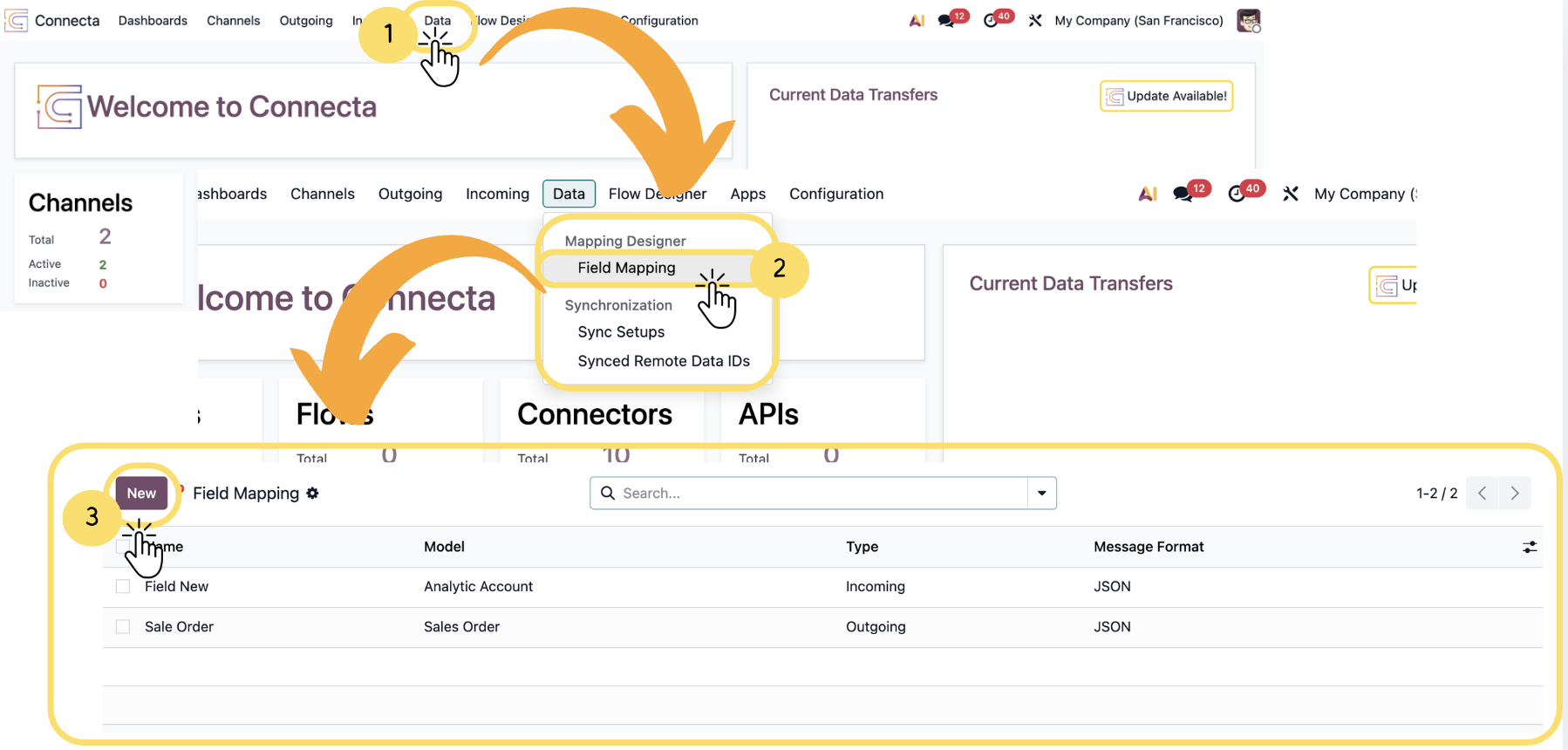Viewport: 1568px width, 750px height.
Task: Tick the checkbox for the Field New row
Action: 123,587
